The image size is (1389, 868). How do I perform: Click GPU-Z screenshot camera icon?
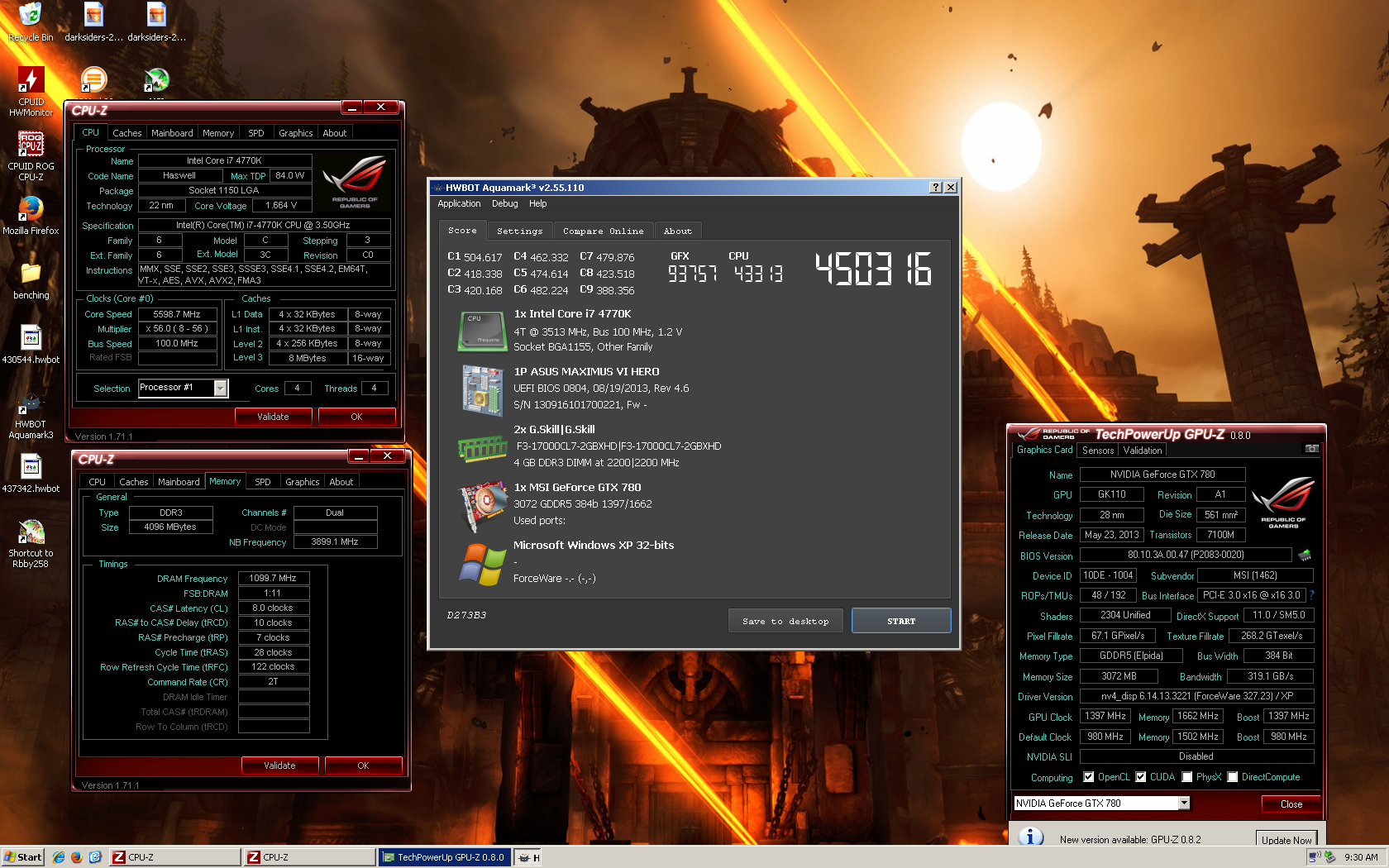point(1312,449)
